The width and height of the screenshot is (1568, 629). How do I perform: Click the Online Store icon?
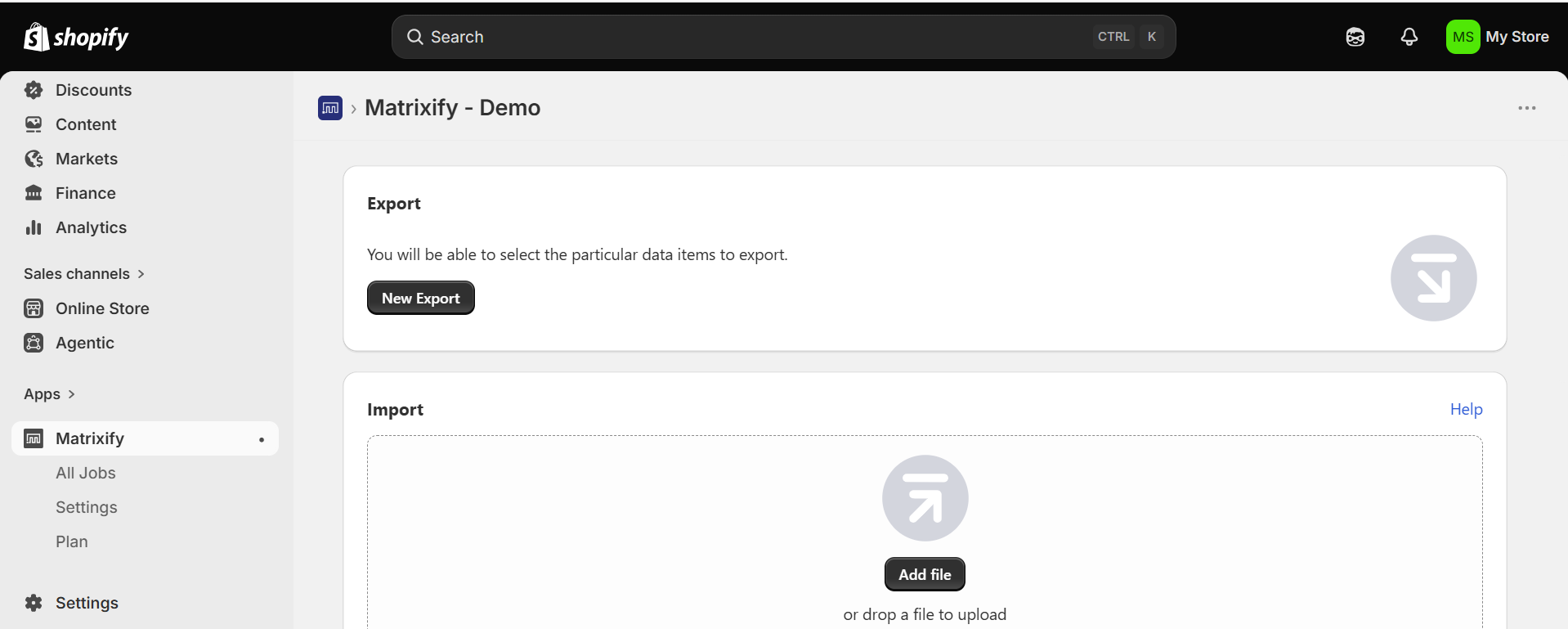pyautogui.click(x=34, y=308)
